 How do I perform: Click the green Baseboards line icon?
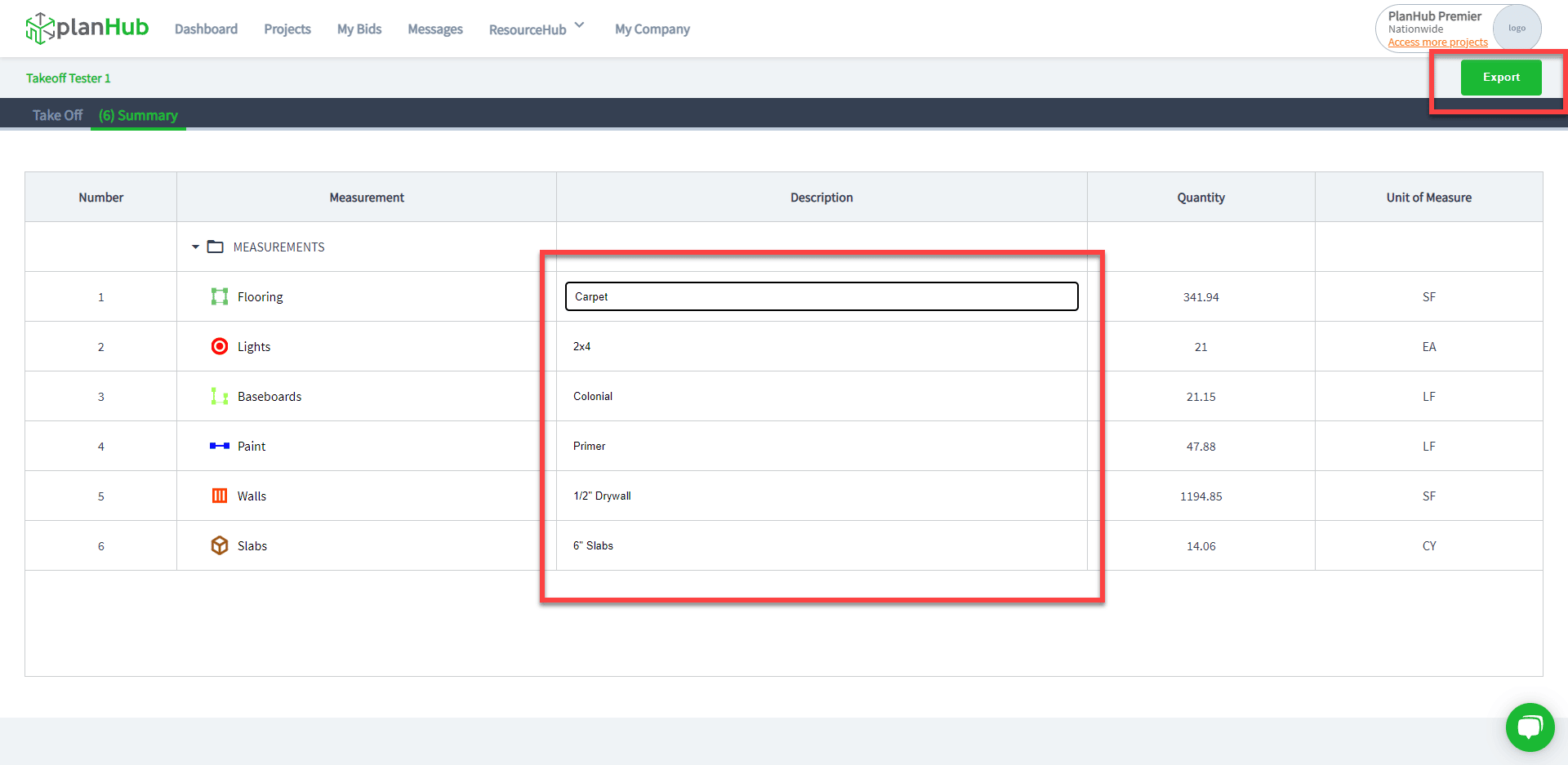pyautogui.click(x=219, y=396)
